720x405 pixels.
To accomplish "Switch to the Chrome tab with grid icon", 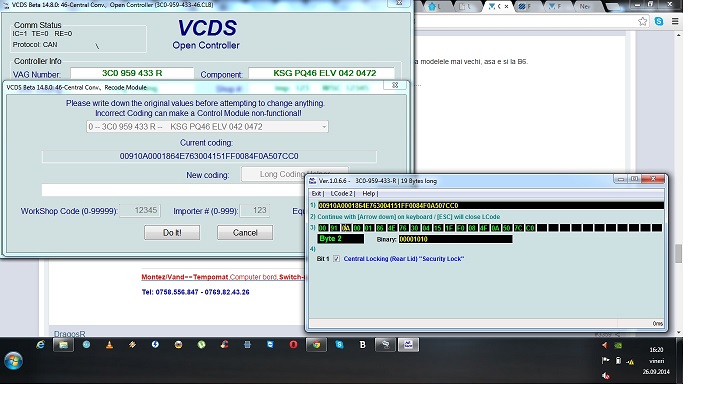I will point(526,6).
